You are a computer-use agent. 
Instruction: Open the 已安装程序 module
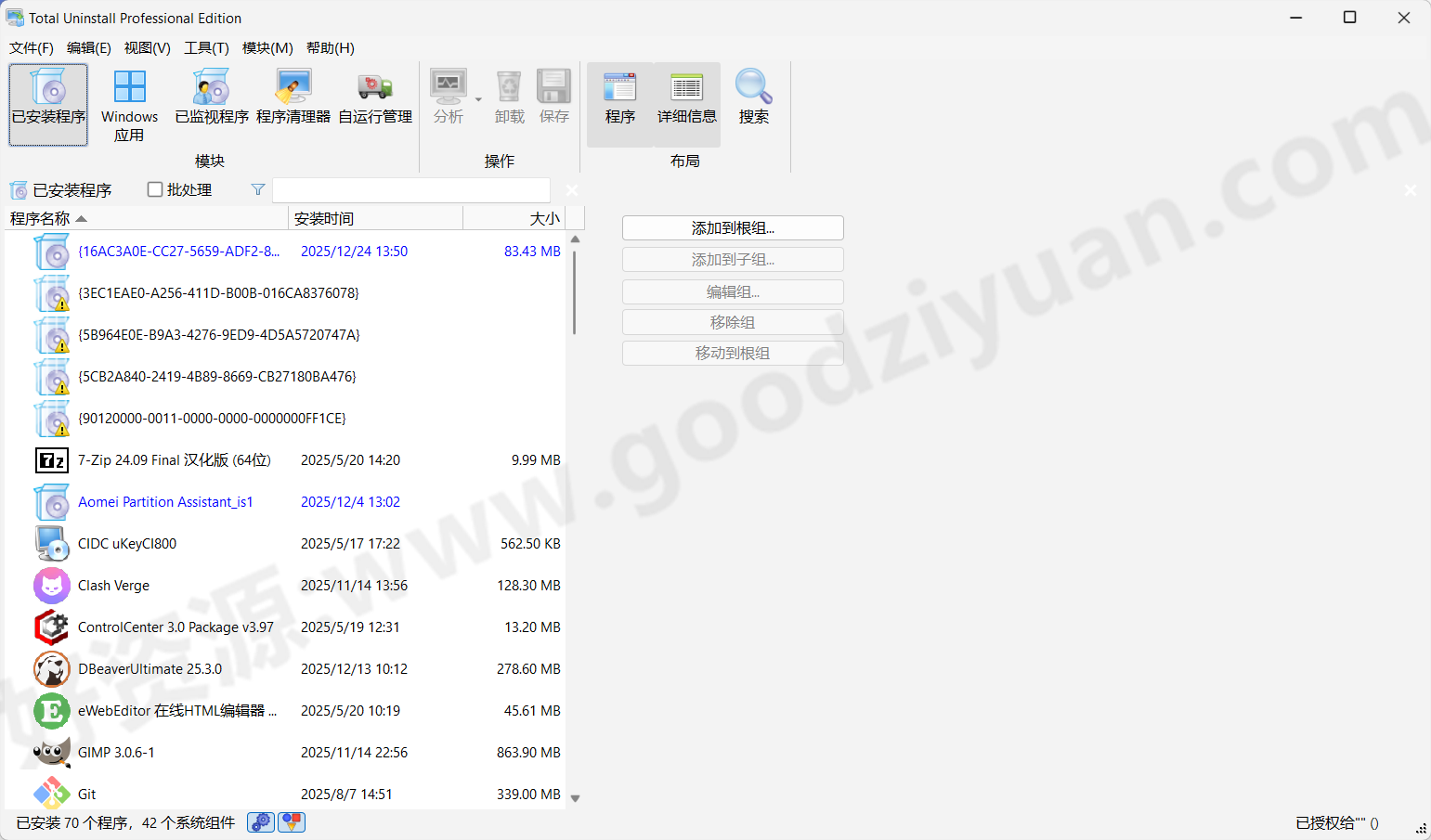47,102
